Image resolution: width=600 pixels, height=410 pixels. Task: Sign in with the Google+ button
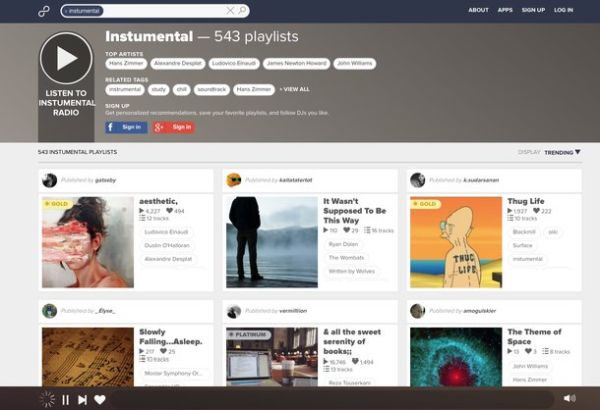(174, 127)
